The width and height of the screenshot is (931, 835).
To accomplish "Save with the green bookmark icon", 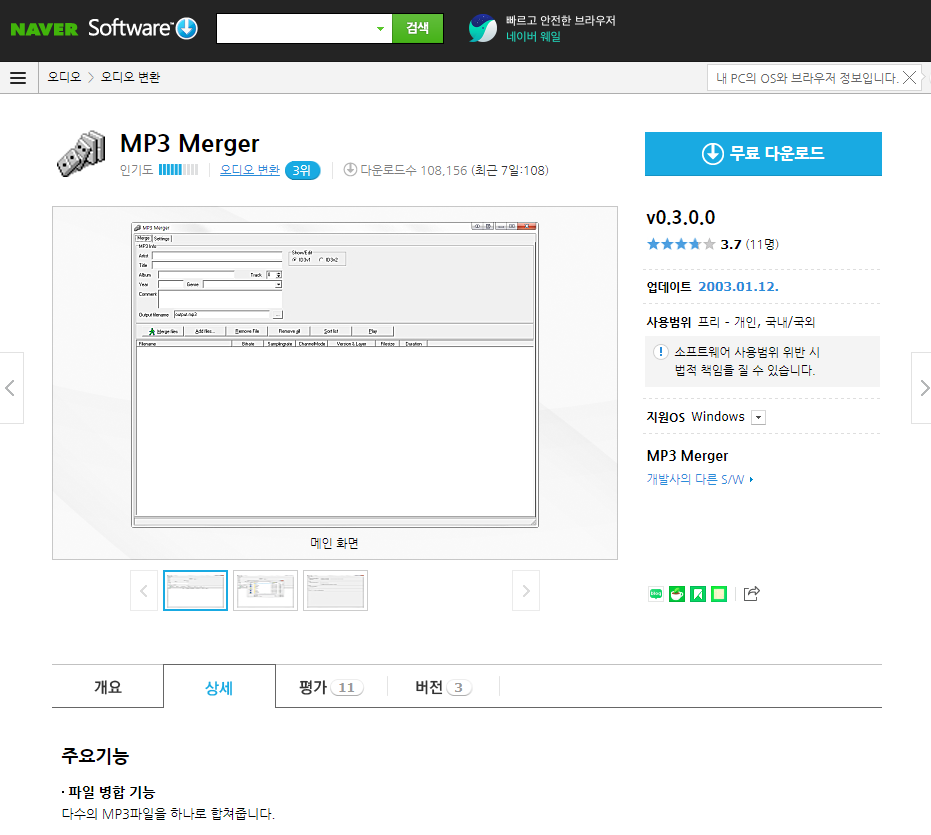I will pos(698,594).
